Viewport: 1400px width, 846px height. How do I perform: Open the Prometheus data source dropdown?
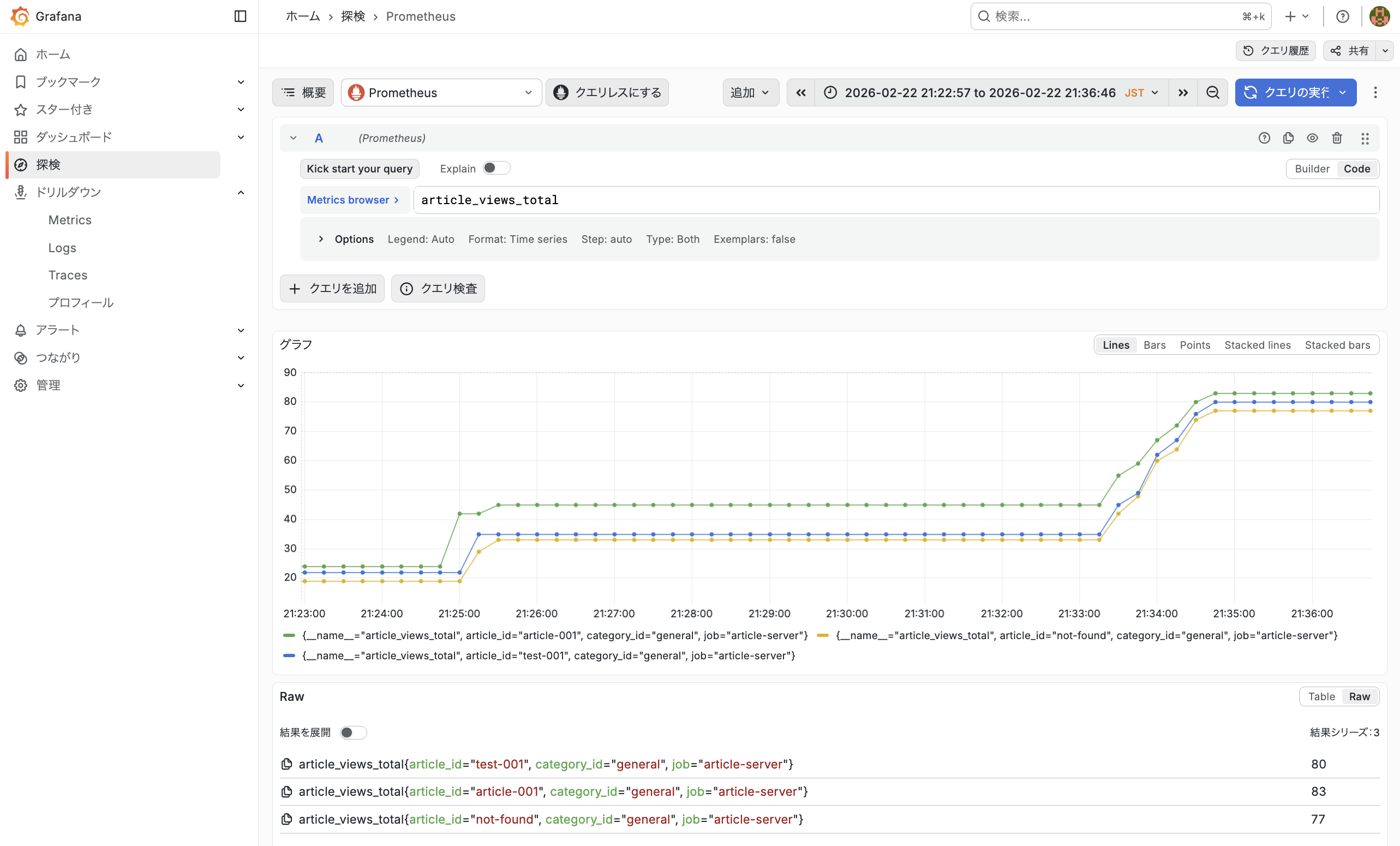pyautogui.click(x=441, y=93)
